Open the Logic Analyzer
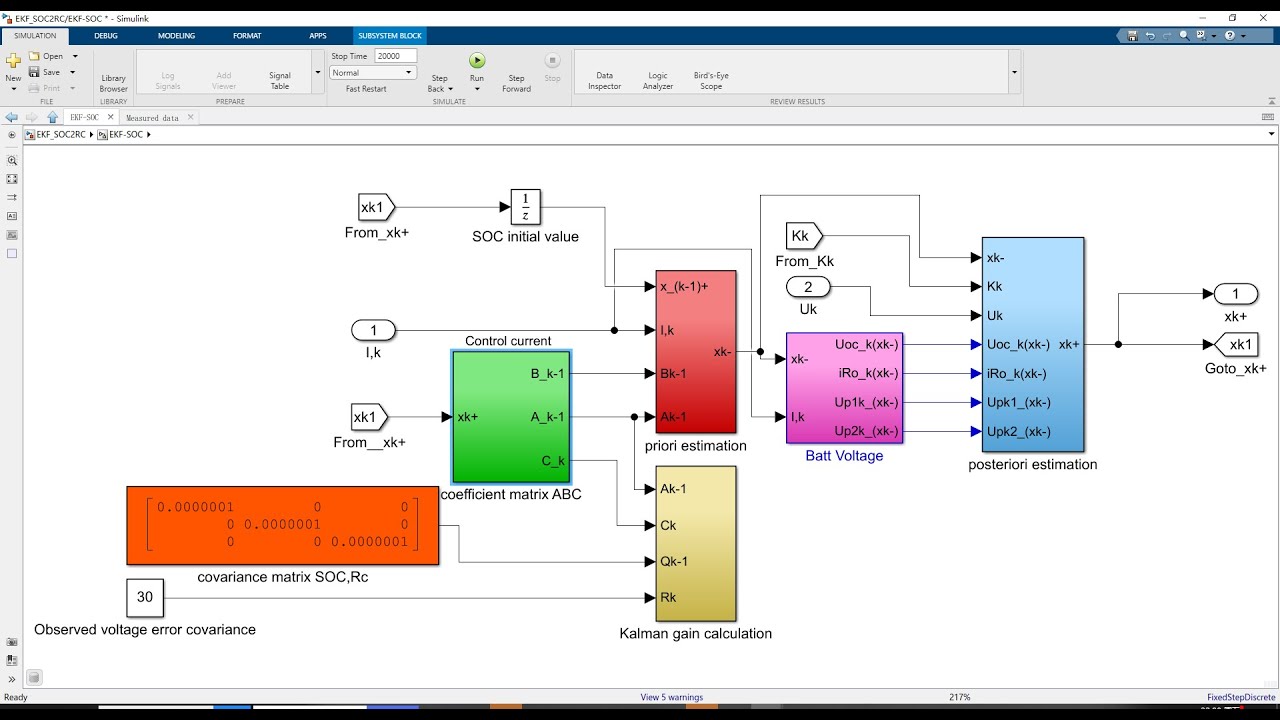 pyautogui.click(x=658, y=80)
